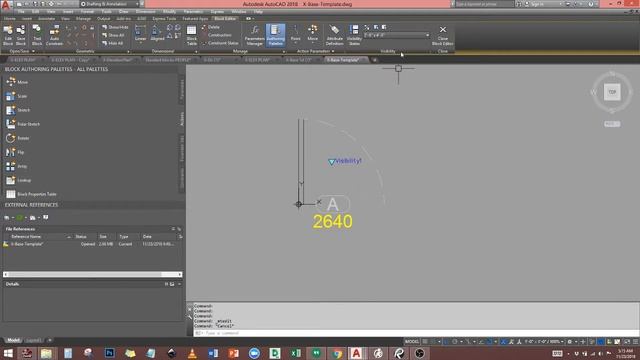
Task: Click Close Block Editor
Action: tap(442, 35)
